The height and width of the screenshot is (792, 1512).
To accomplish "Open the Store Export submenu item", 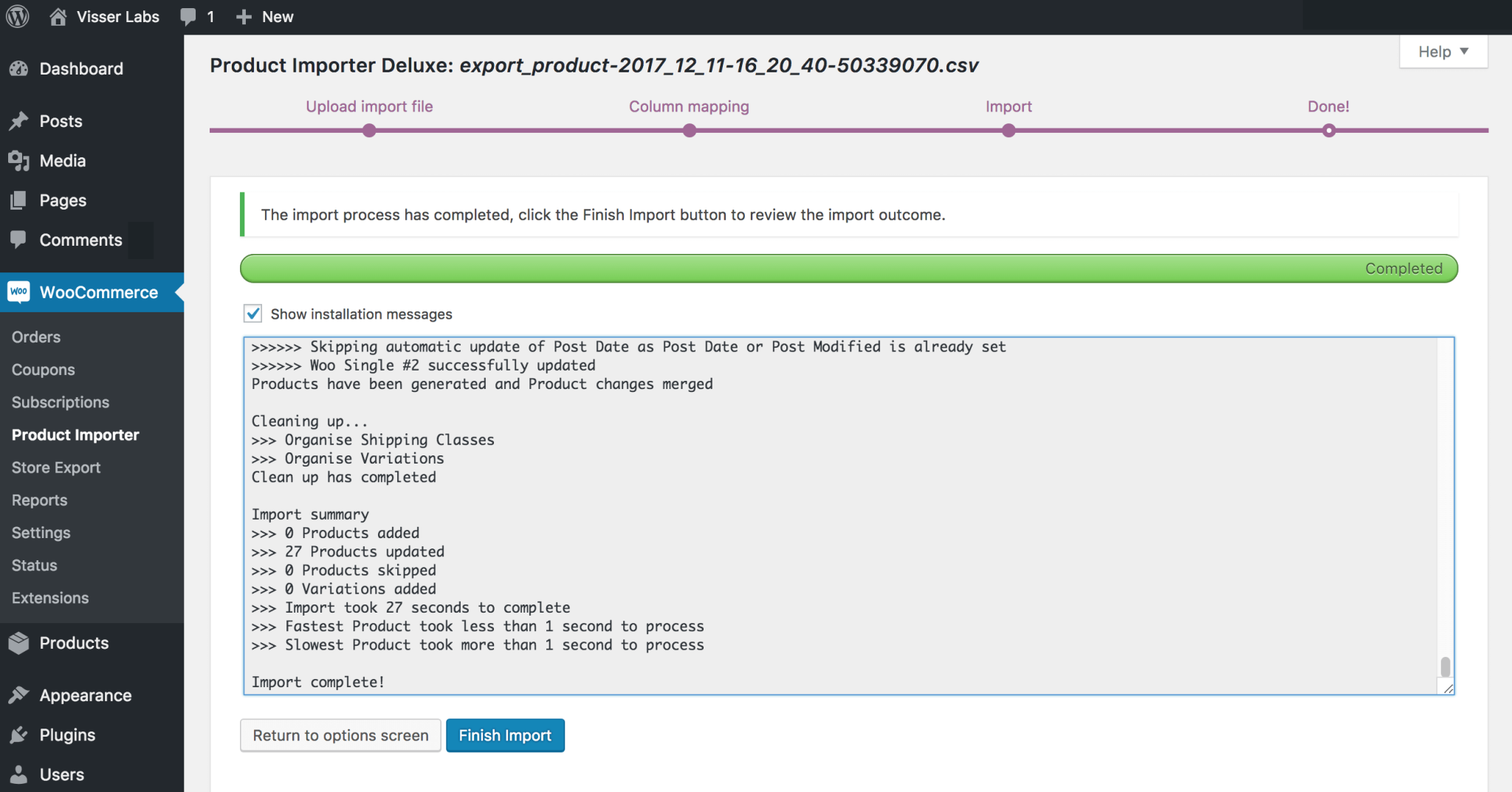I will [56, 467].
